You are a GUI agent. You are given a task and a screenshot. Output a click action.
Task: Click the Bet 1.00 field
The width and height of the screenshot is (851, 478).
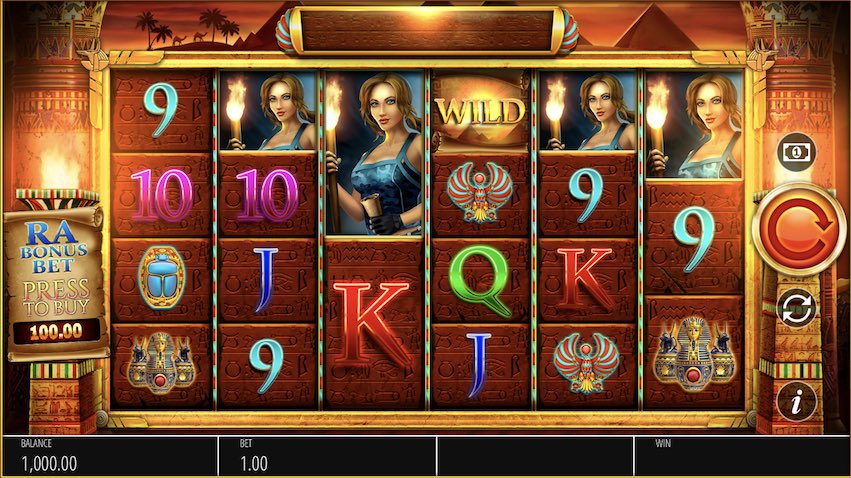327,456
